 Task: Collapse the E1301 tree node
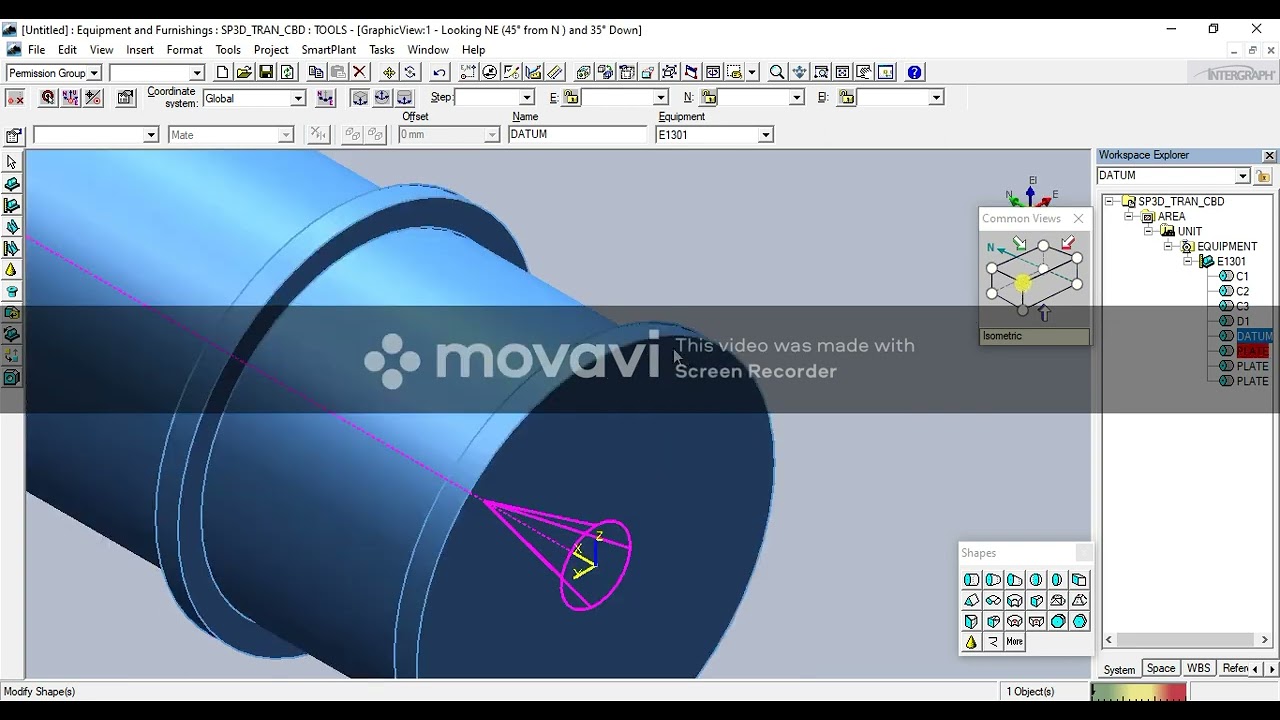coord(1188,261)
